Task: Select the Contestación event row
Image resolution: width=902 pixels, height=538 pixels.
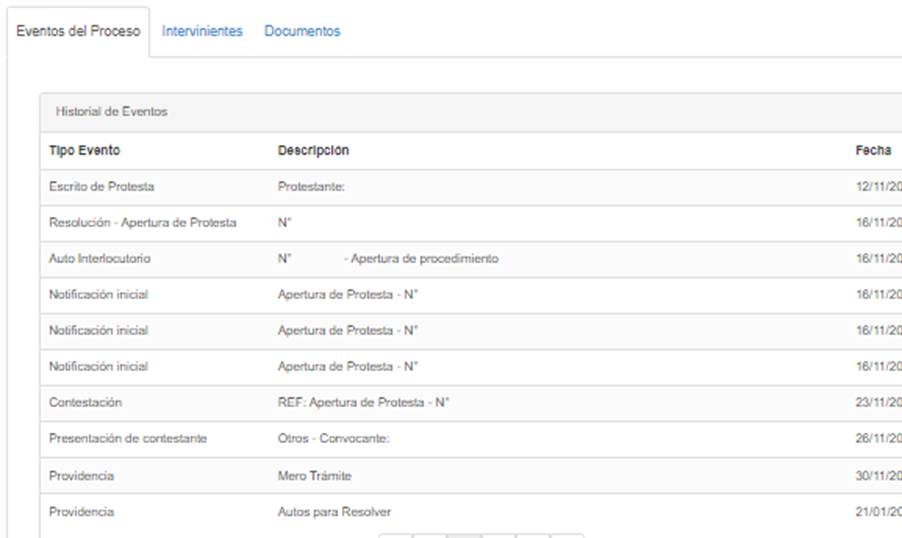Action: point(85,403)
